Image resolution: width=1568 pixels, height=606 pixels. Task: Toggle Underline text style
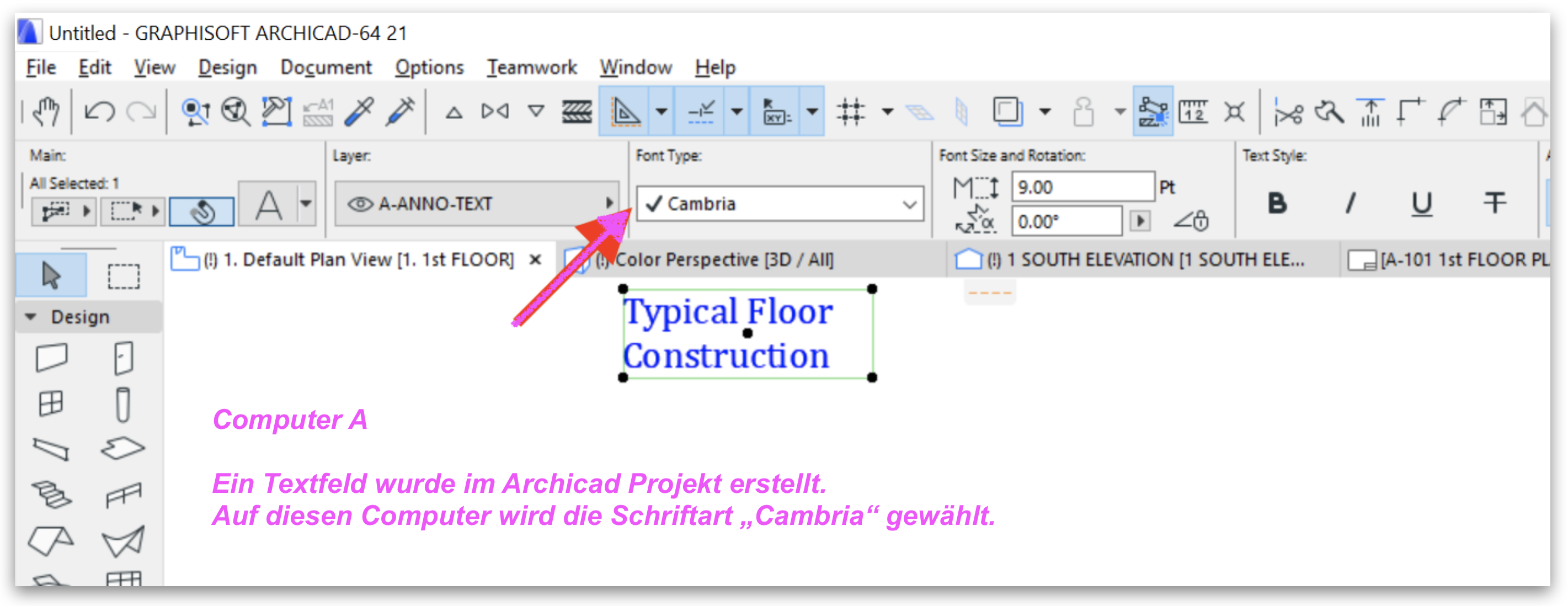click(1421, 204)
